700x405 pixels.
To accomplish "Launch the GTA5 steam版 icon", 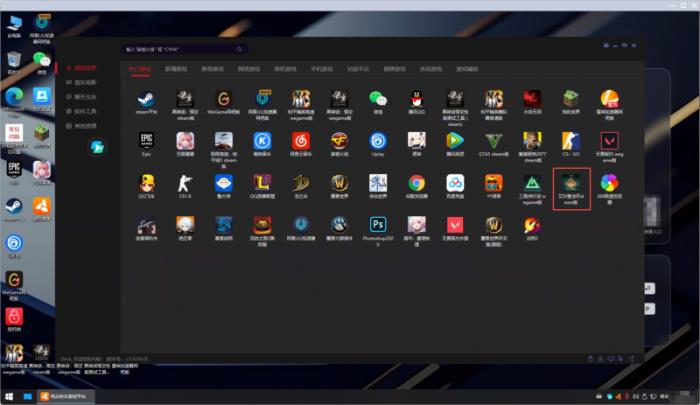I will tap(493, 141).
